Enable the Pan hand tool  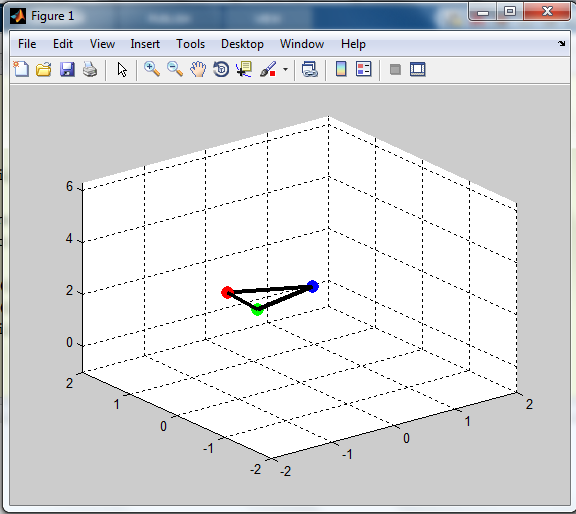(x=198, y=69)
